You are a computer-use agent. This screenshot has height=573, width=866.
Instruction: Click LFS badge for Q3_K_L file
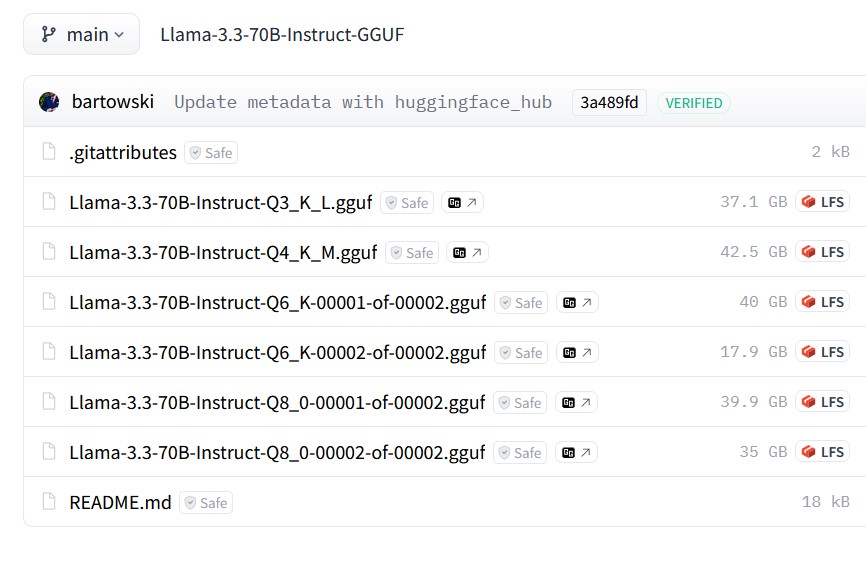pos(822,202)
